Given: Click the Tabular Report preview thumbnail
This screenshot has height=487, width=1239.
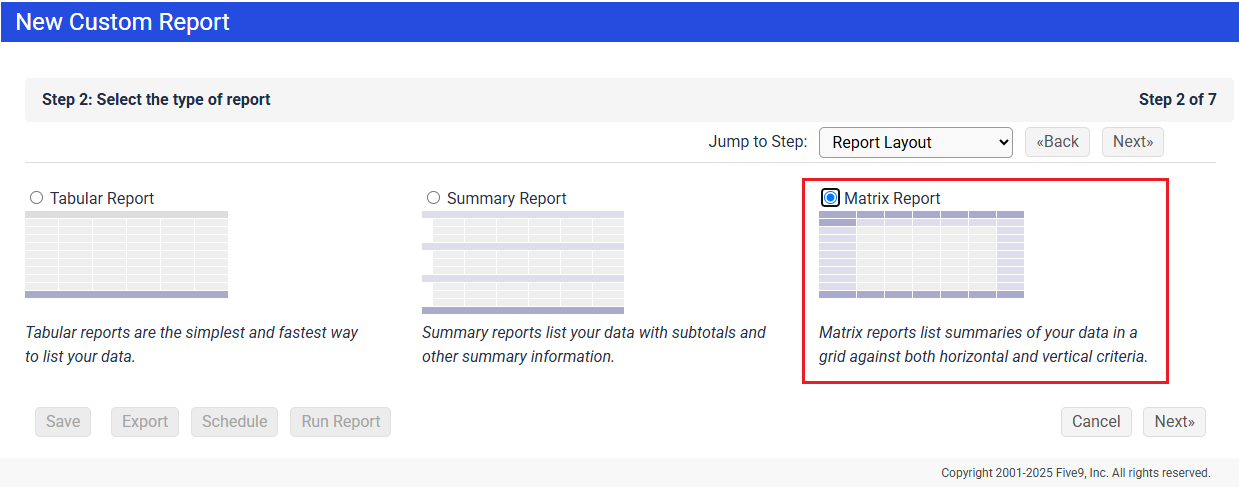Looking at the screenshot, I should pos(126,254).
